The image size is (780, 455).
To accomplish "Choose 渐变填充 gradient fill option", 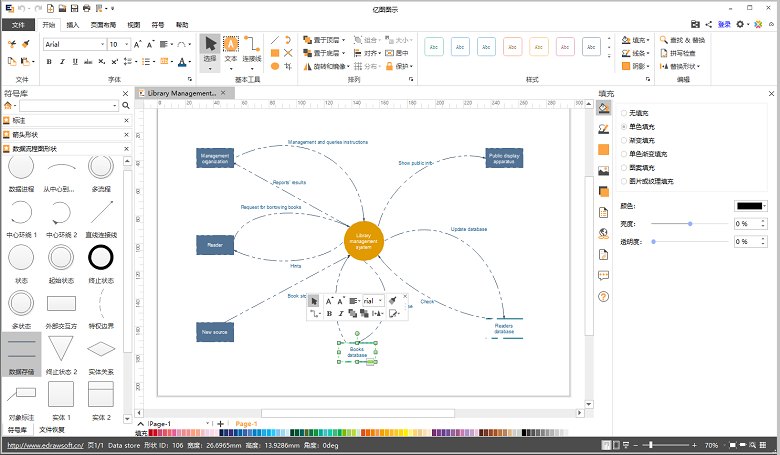I will pos(625,140).
